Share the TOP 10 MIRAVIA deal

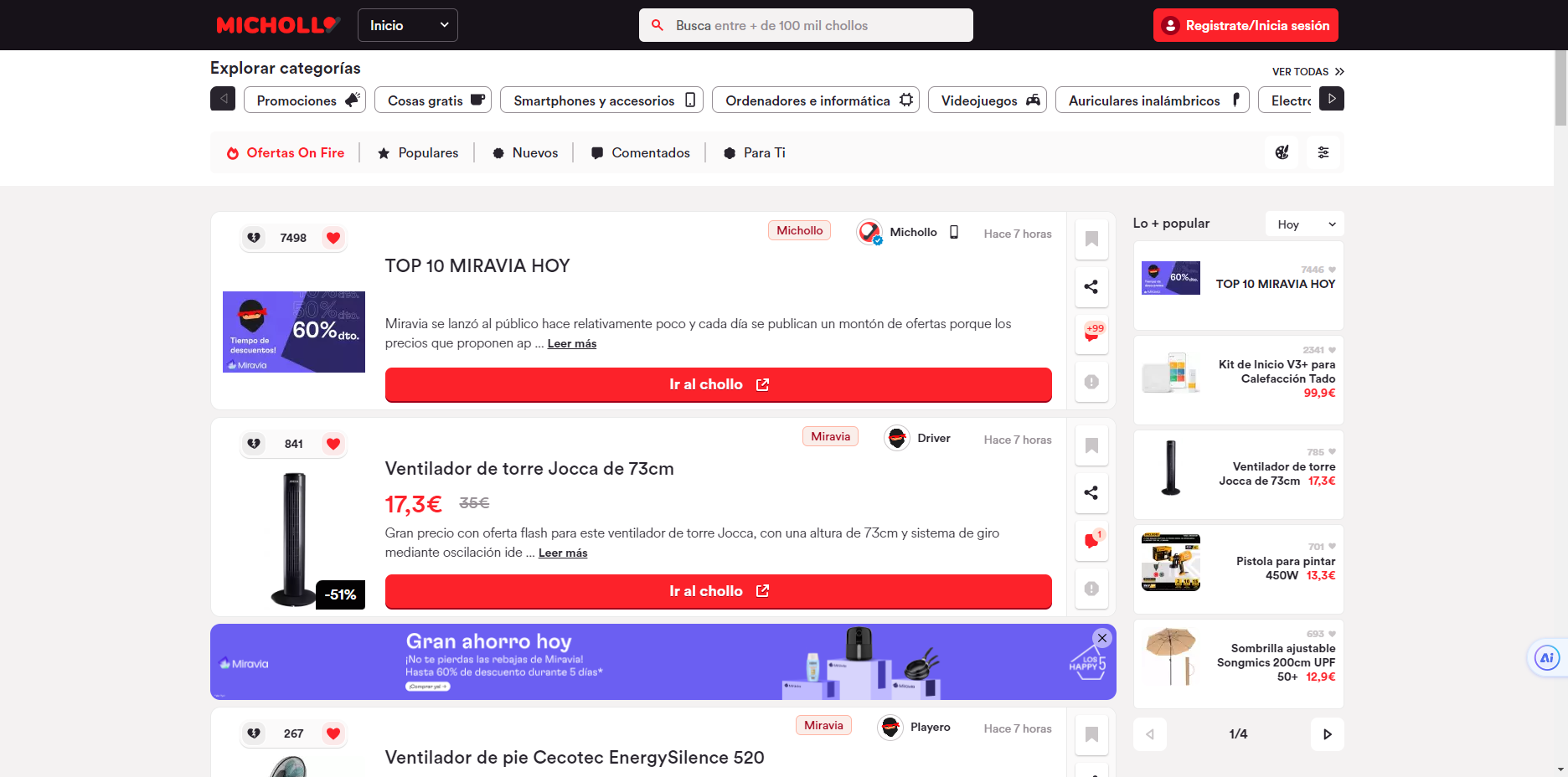tap(1091, 286)
